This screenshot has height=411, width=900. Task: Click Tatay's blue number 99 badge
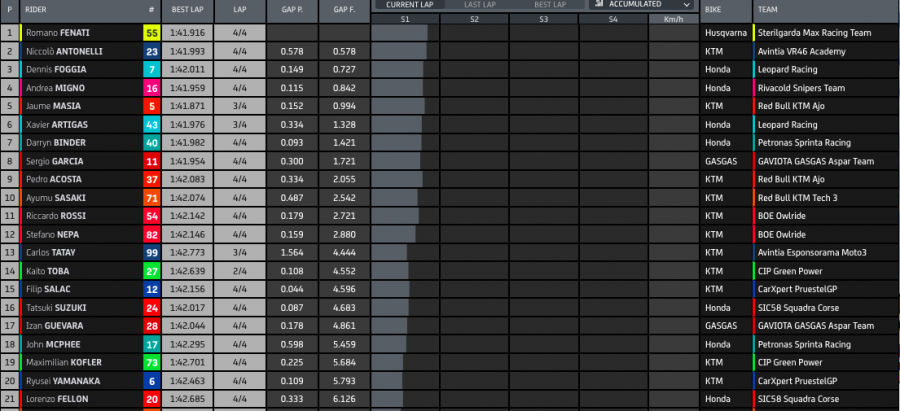click(151, 253)
